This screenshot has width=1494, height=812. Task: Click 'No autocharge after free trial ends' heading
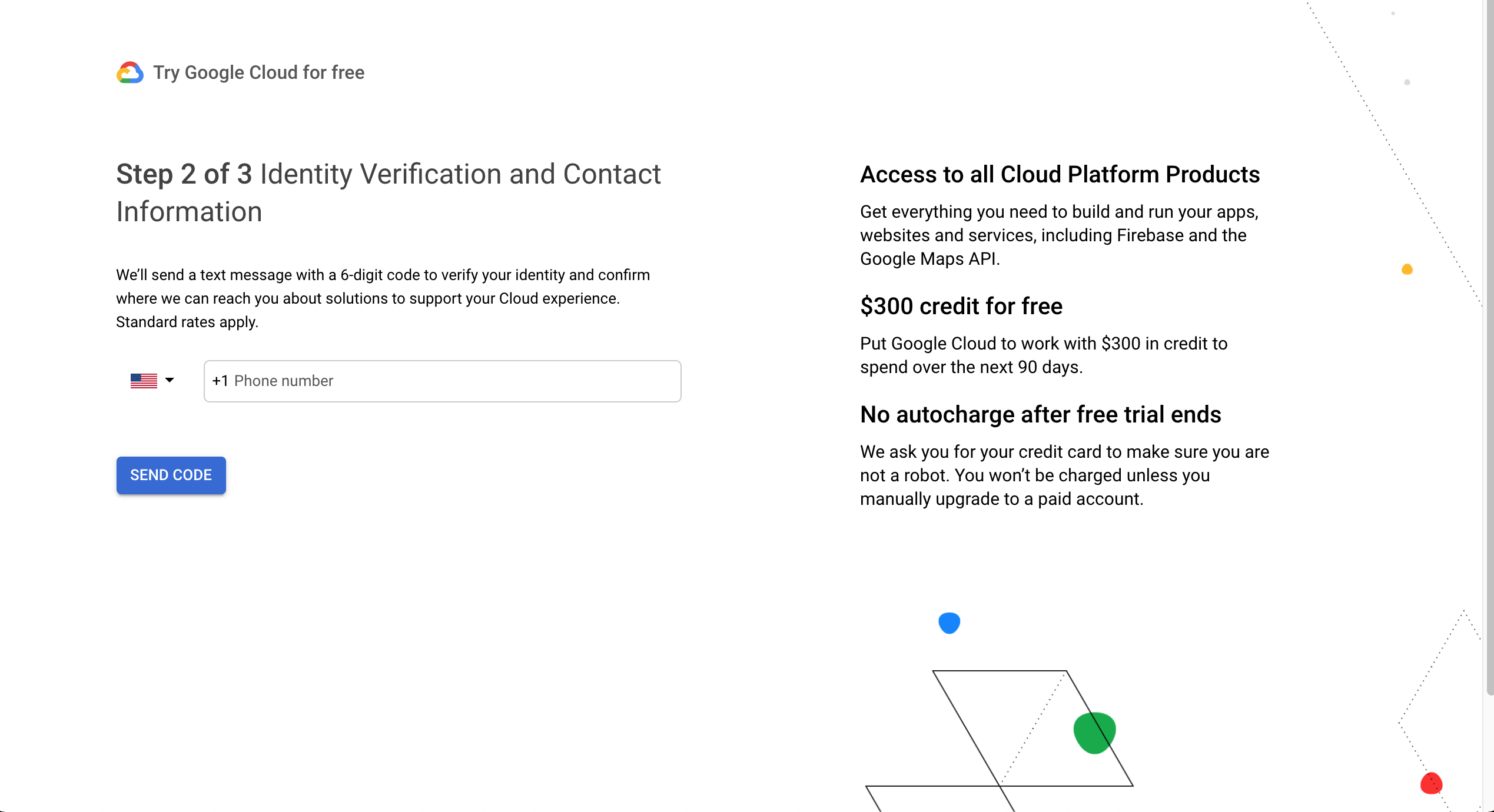coord(1040,415)
